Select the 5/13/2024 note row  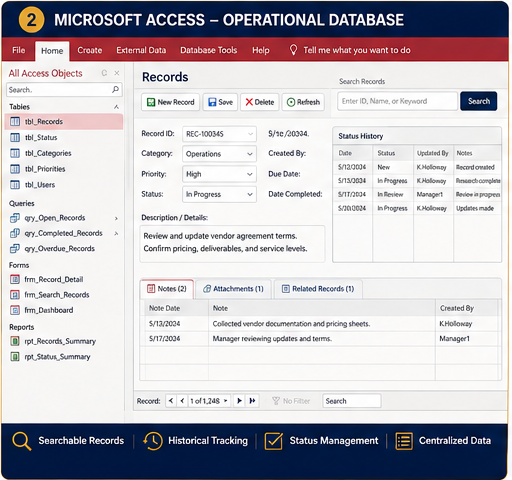320,324
